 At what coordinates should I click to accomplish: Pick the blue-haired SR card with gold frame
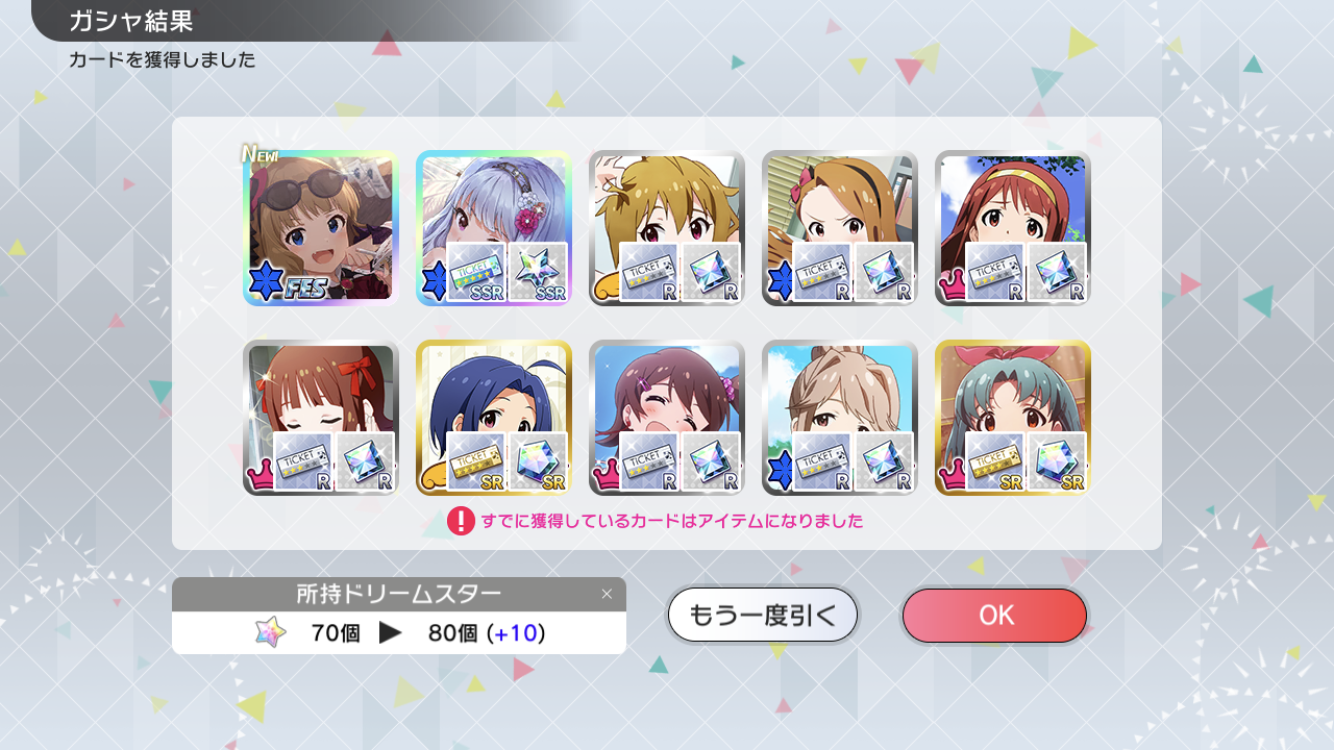494,418
